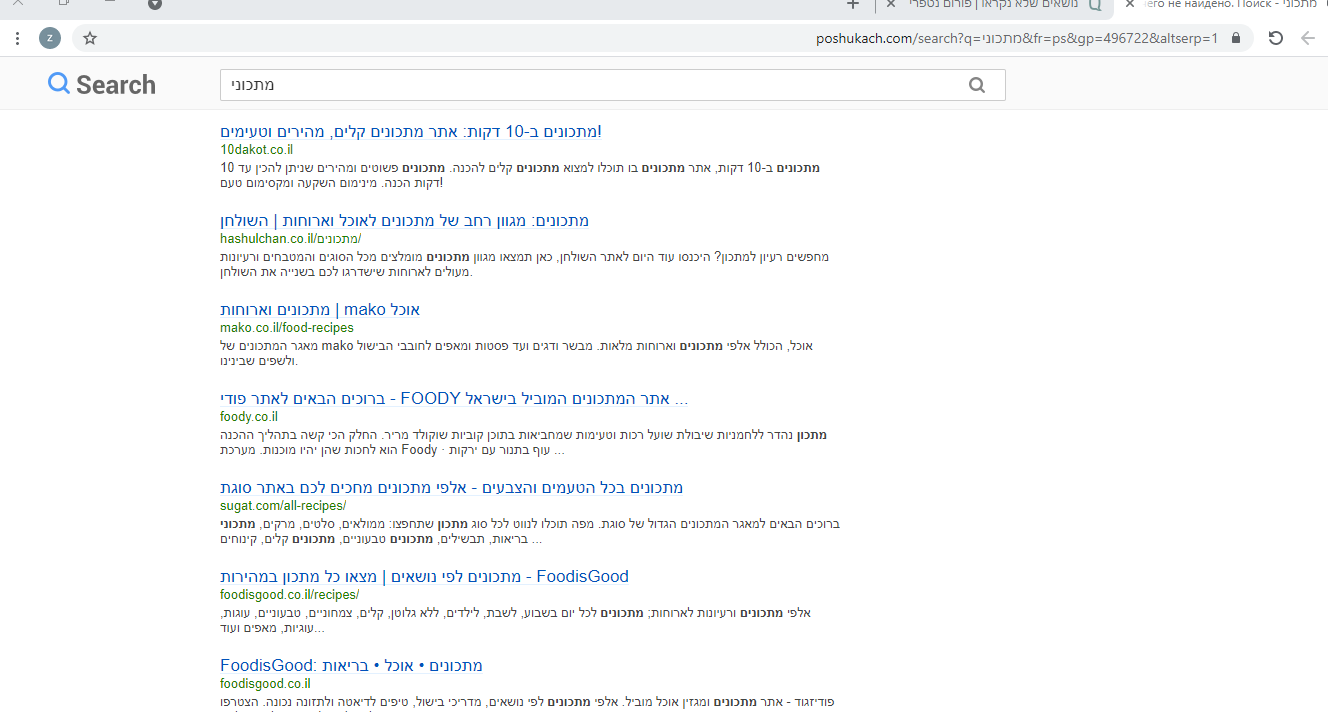Bookmark this page with the star icon

90,39
